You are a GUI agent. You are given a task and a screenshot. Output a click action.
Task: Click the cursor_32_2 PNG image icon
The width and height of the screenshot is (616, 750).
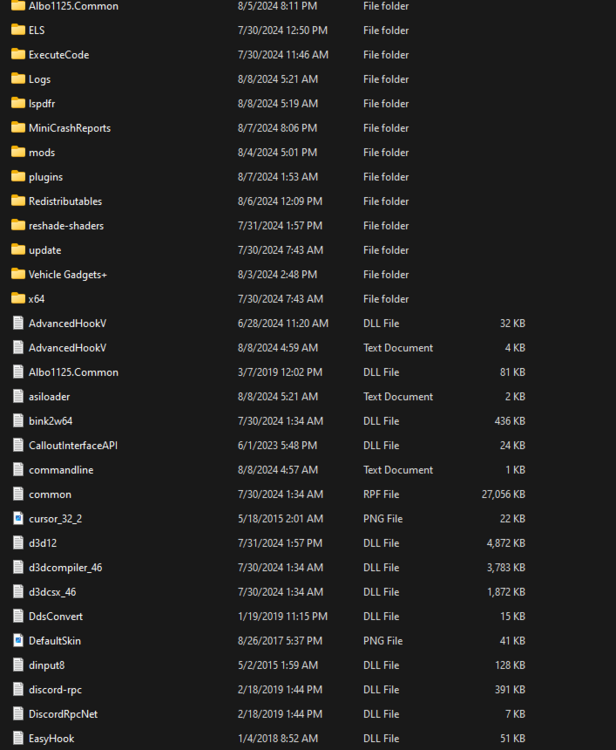18,518
